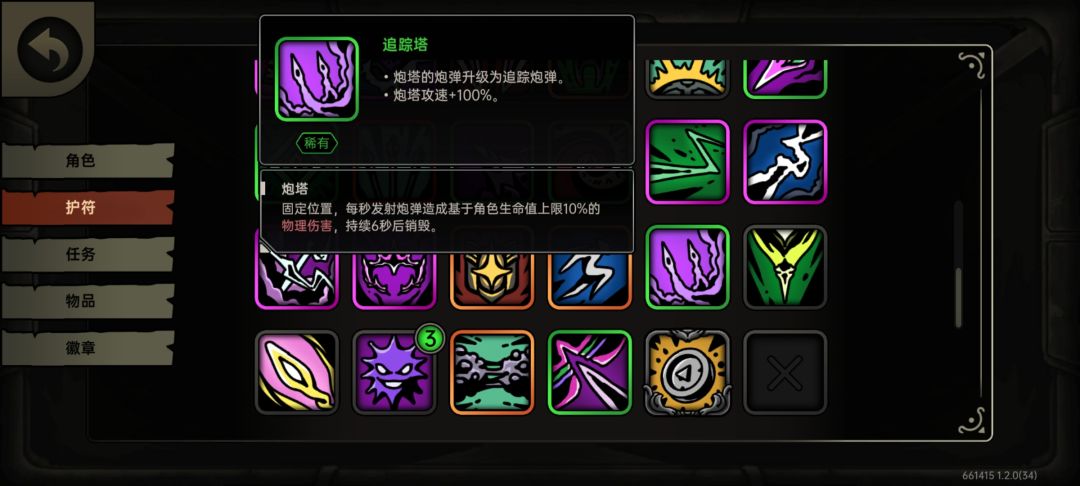Tap the purple spiky face charm with 3
Image resolution: width=1080 pixels, height=486 pixels.
[x=395, y=372]
